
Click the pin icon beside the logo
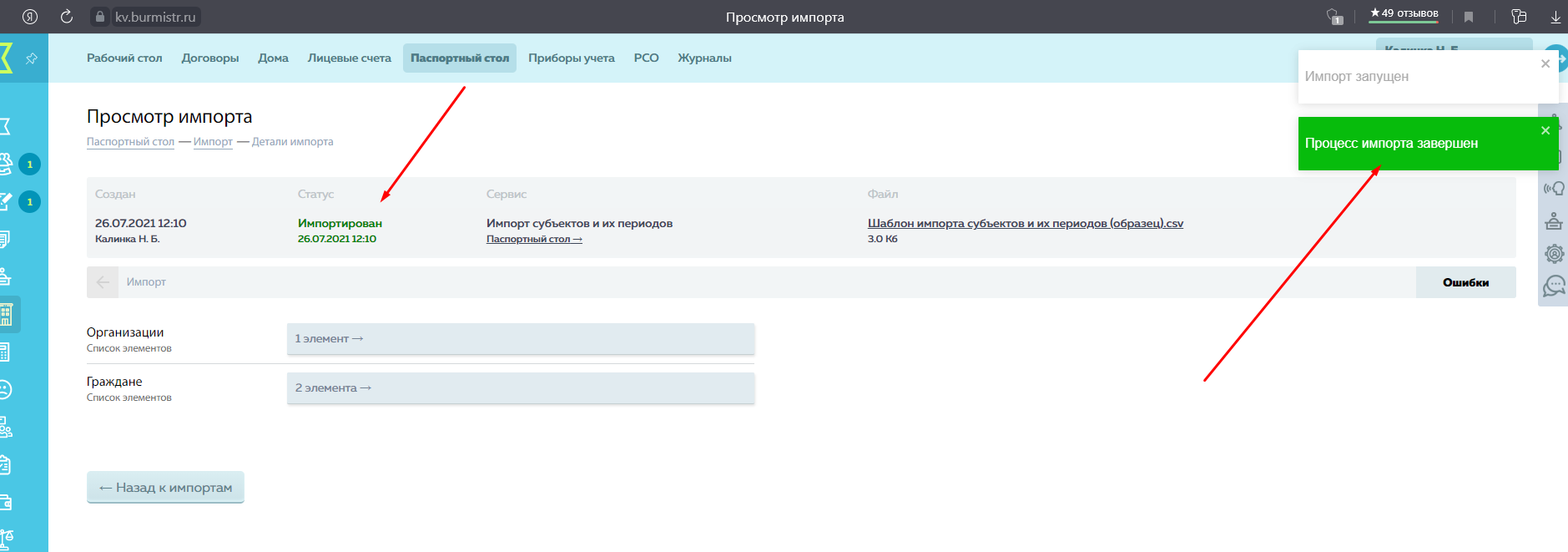(x=31, y=58)
